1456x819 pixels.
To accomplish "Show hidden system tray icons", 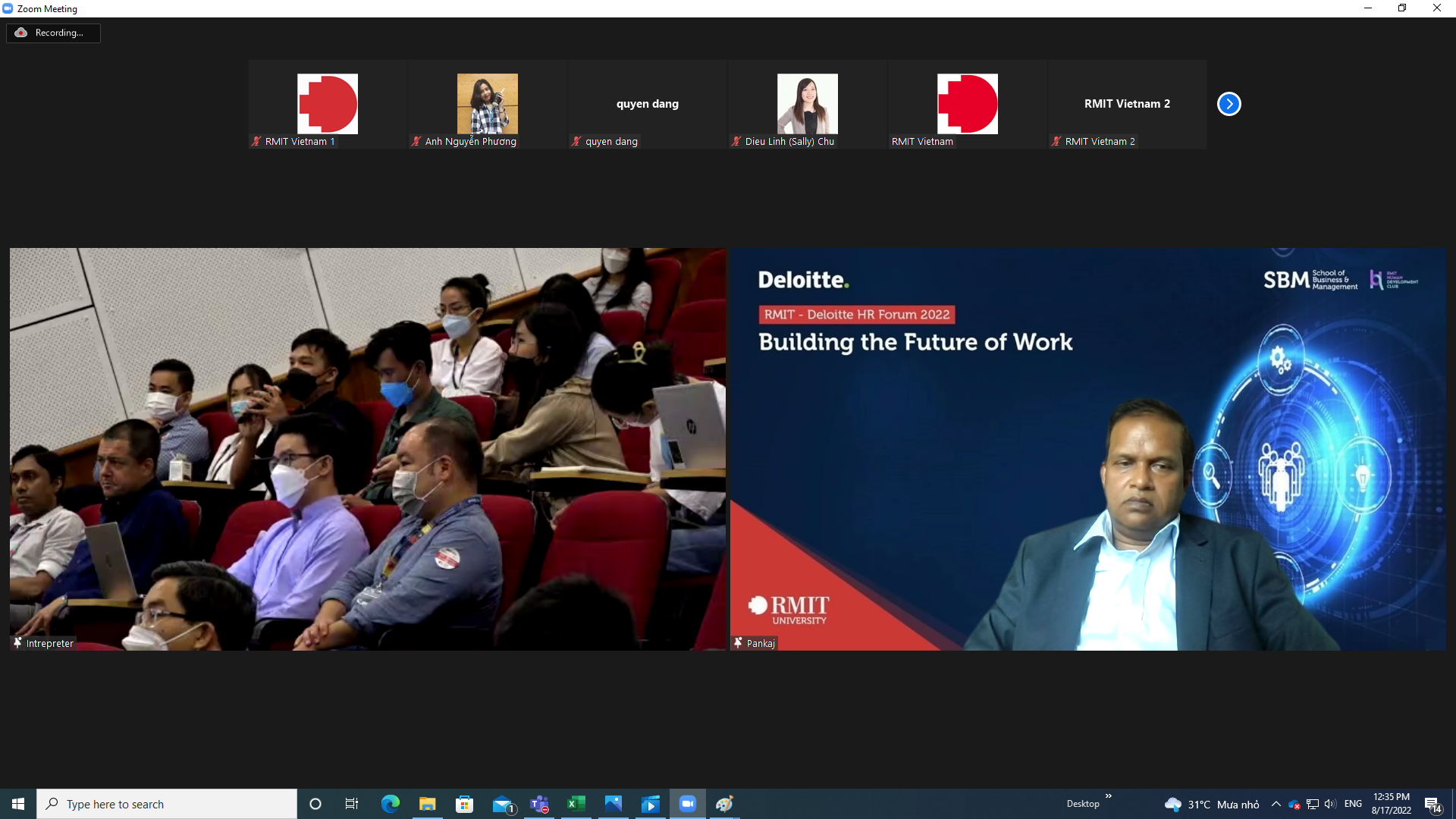I will click(1276, 804).
